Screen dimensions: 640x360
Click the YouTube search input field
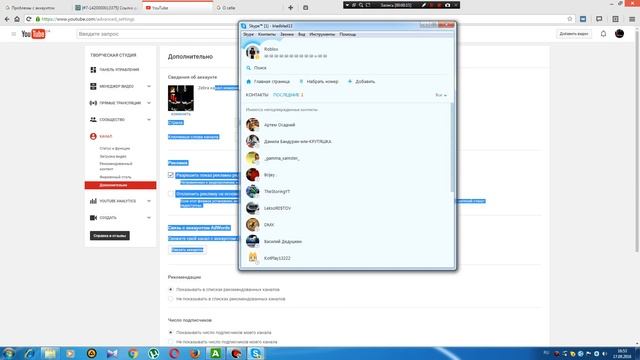click(159, 34)
